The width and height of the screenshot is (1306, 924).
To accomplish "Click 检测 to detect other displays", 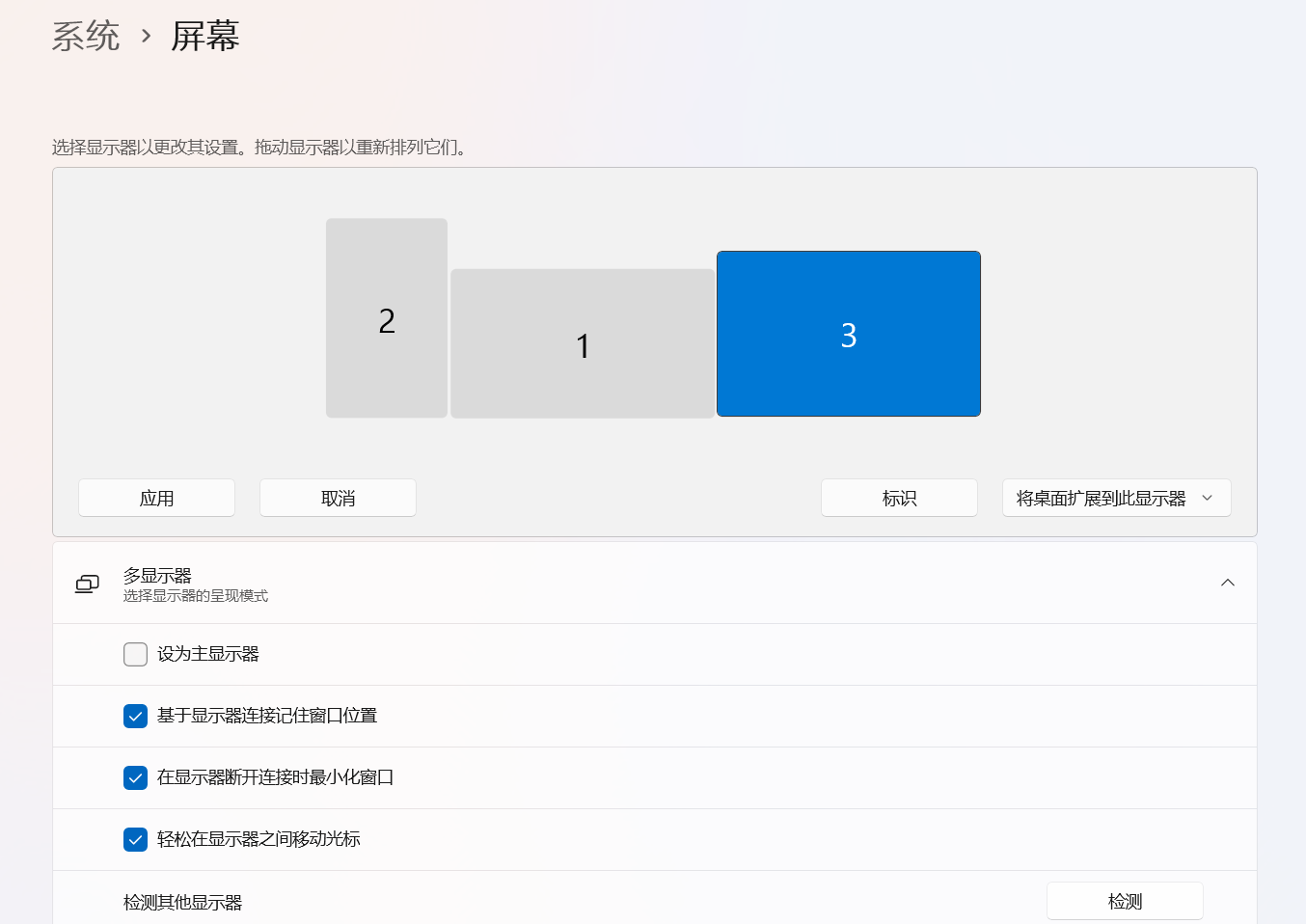I will (x=1125, y=900).
